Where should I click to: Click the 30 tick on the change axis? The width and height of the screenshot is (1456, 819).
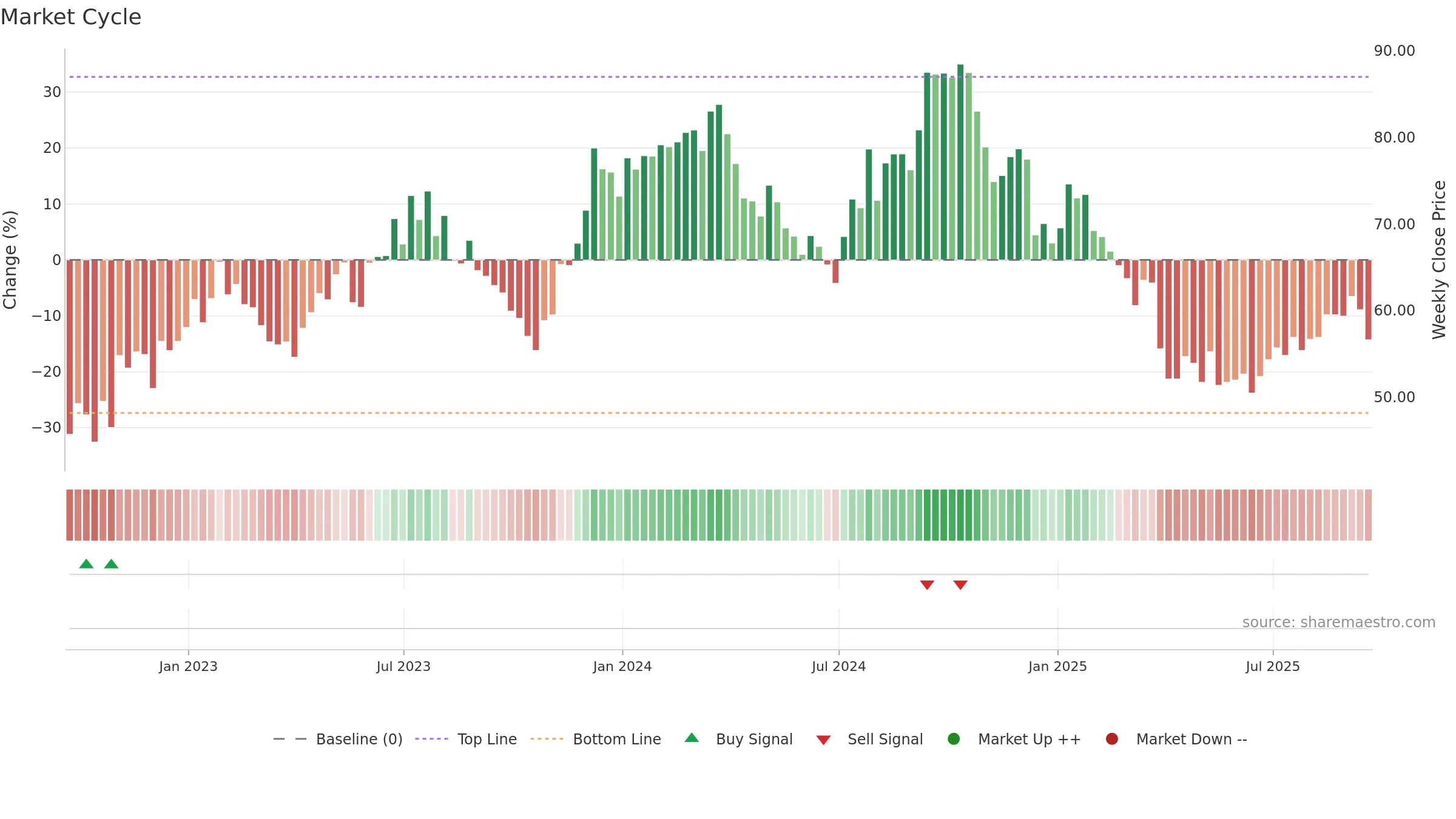[x=52, y=92]
